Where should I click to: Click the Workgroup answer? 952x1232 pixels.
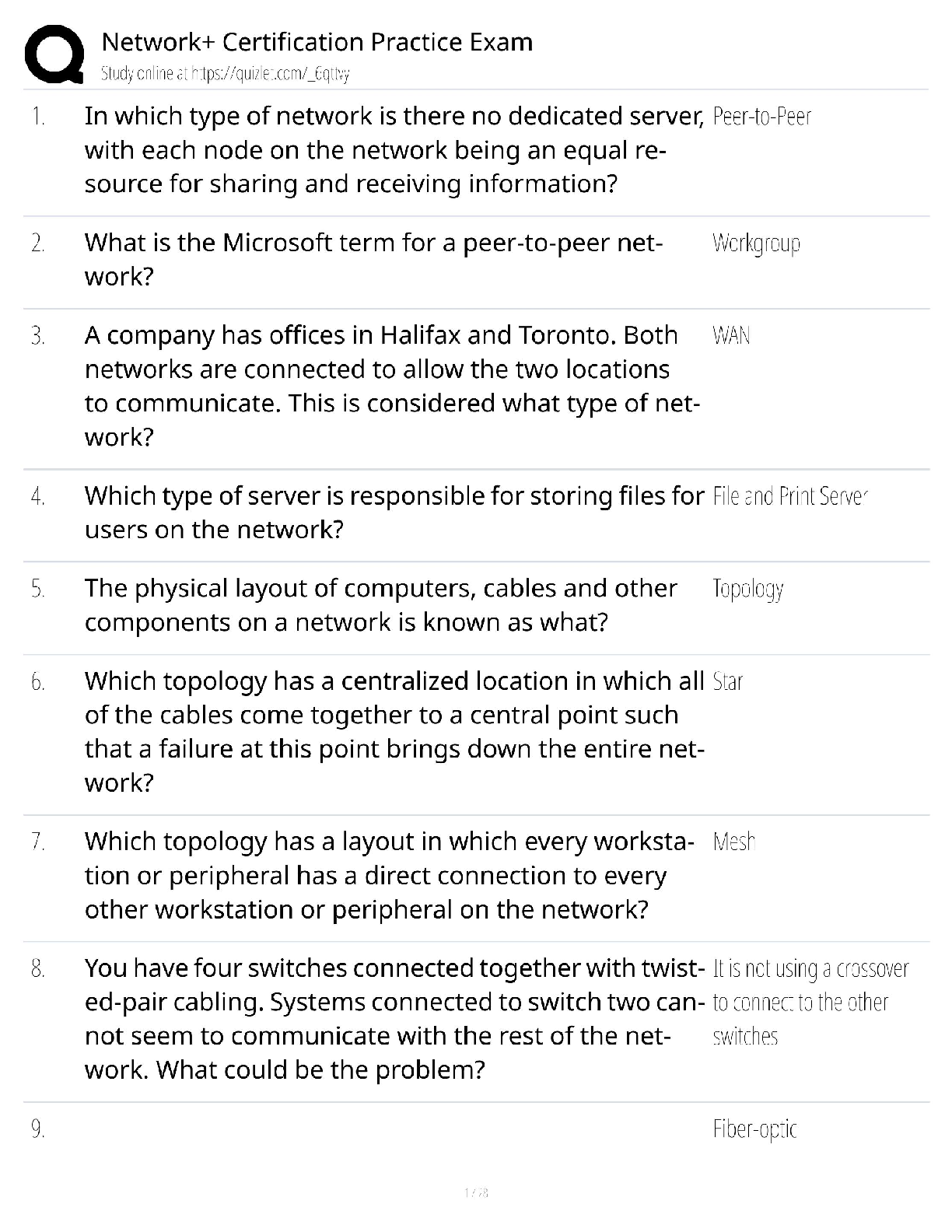[756, 243]
